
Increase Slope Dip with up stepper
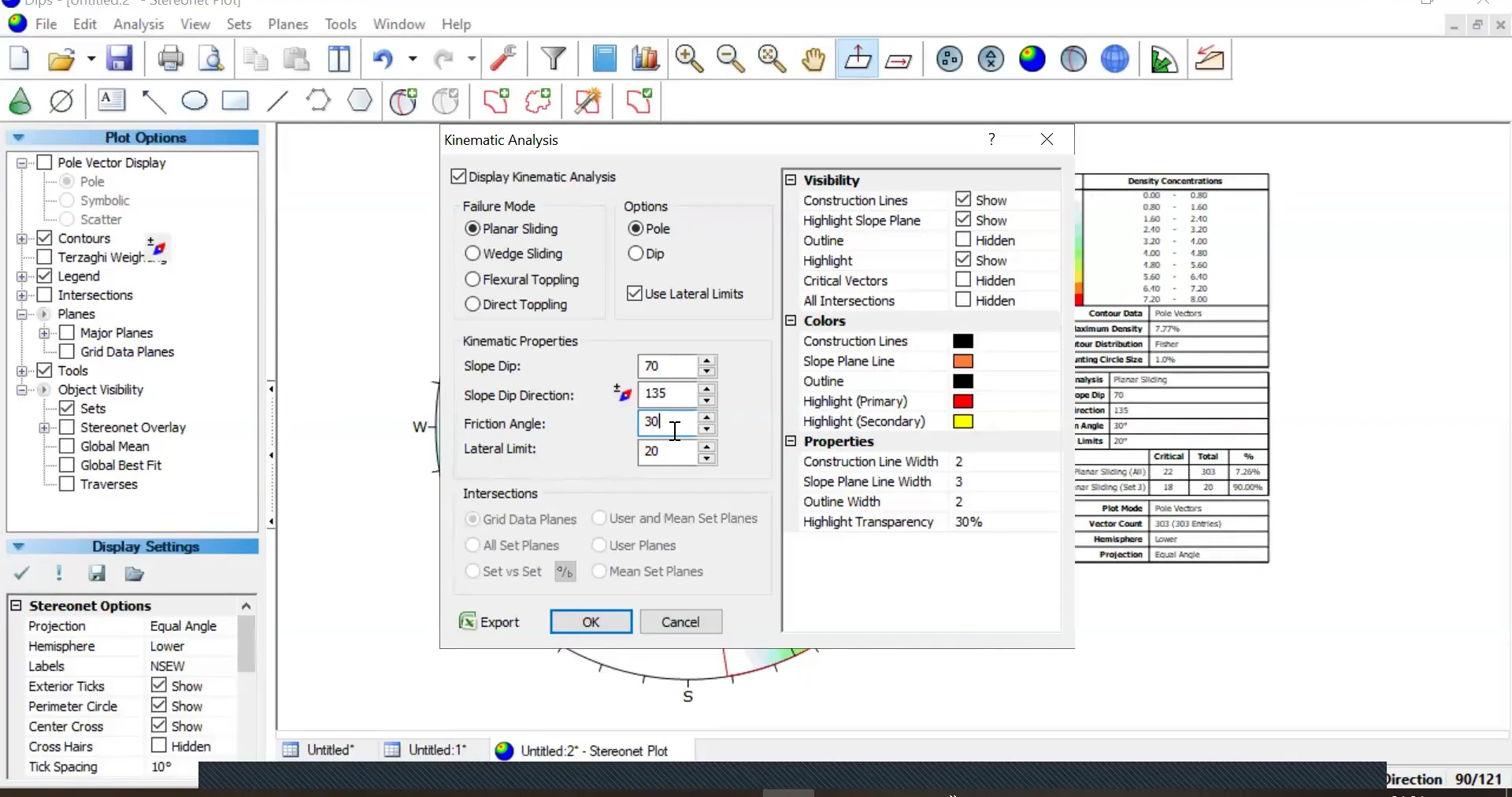(x=707, y=361)
